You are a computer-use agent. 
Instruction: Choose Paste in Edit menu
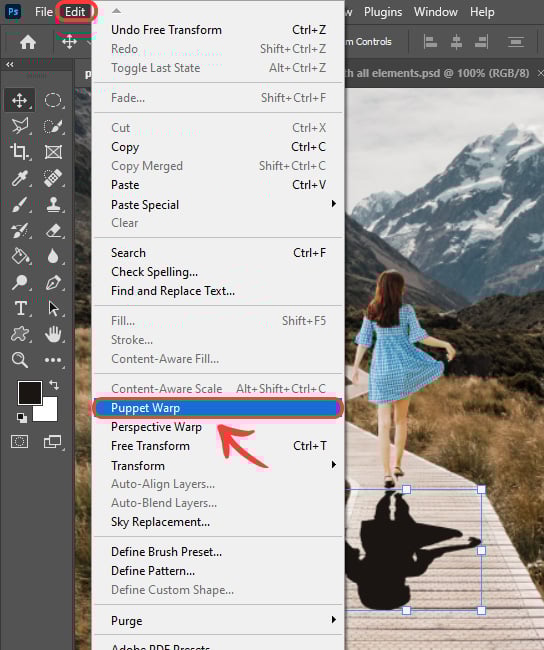(x=218, y=185)
